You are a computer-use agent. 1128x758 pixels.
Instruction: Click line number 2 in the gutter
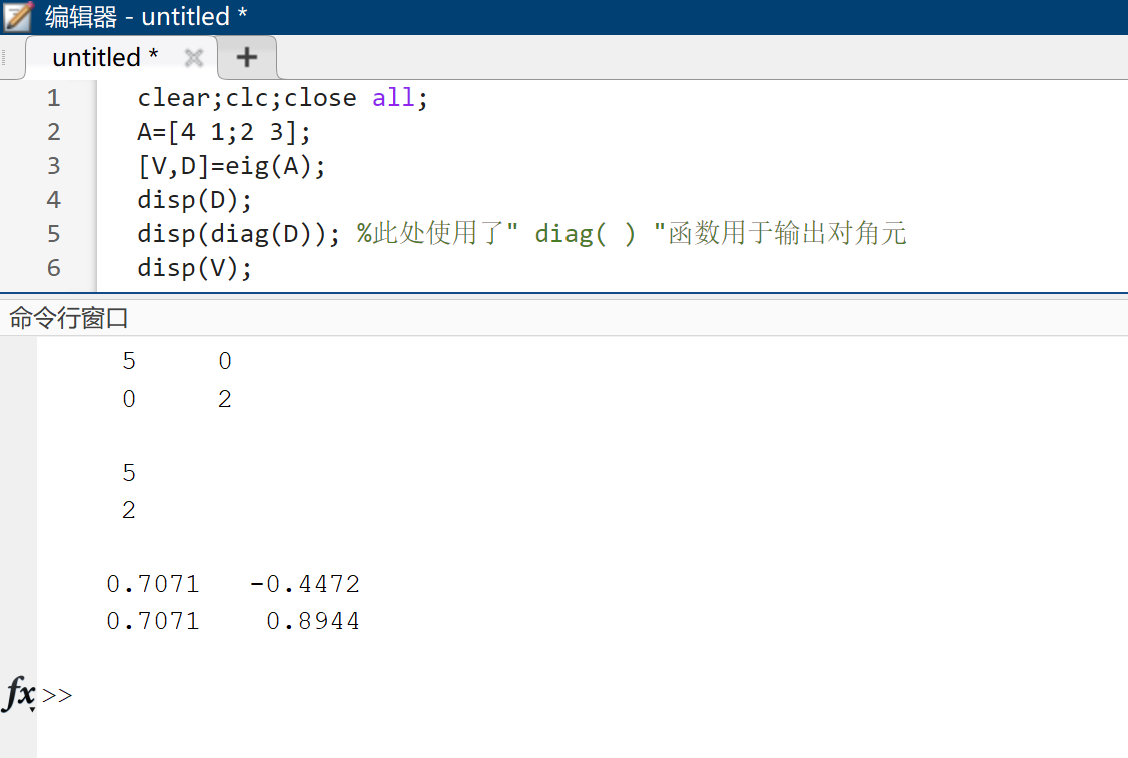click(53, 132)
